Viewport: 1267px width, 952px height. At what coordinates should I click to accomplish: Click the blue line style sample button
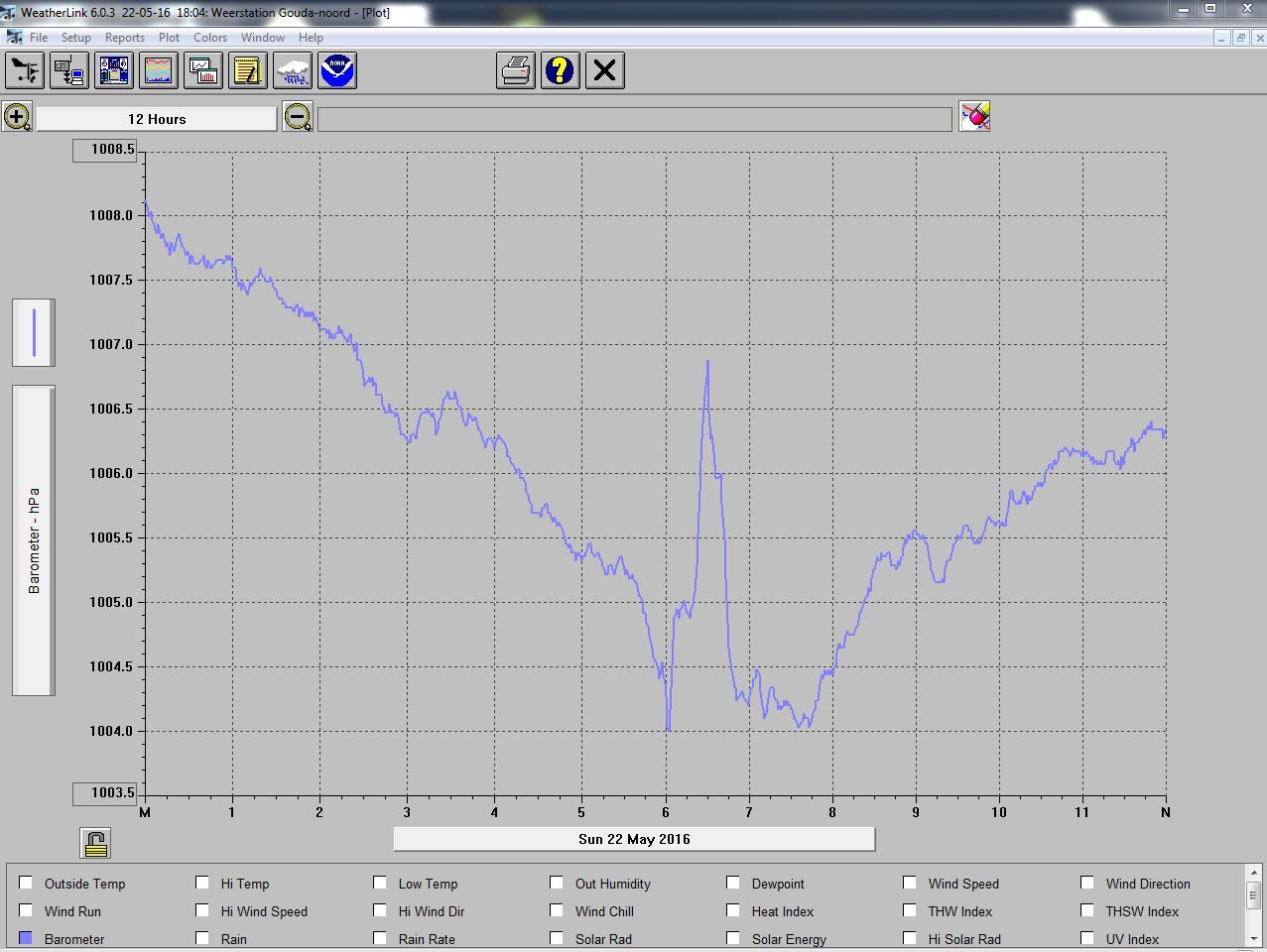34,332
